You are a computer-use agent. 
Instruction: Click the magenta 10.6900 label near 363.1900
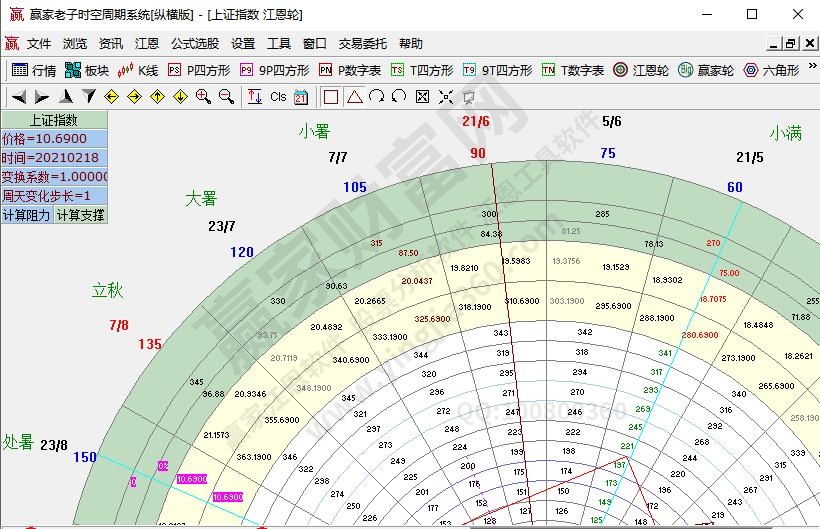(228, 497)
